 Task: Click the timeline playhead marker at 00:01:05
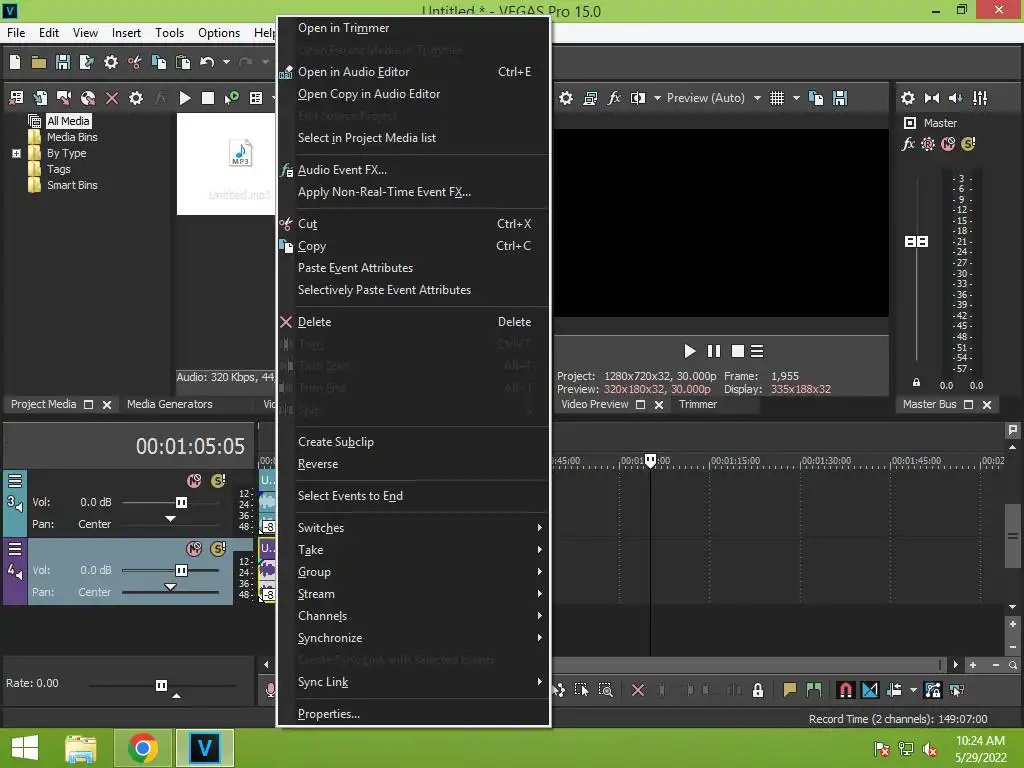(x=650, y=460)
